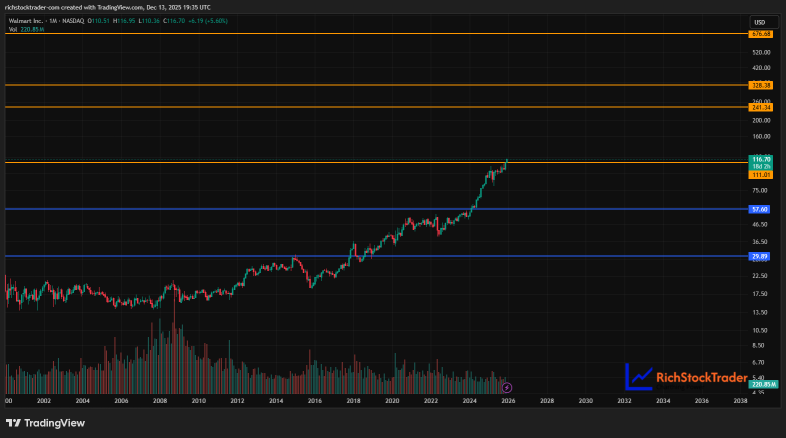Select the open value O110.51
Viewport: 786px width, 438px height.
tap(98, 21)
